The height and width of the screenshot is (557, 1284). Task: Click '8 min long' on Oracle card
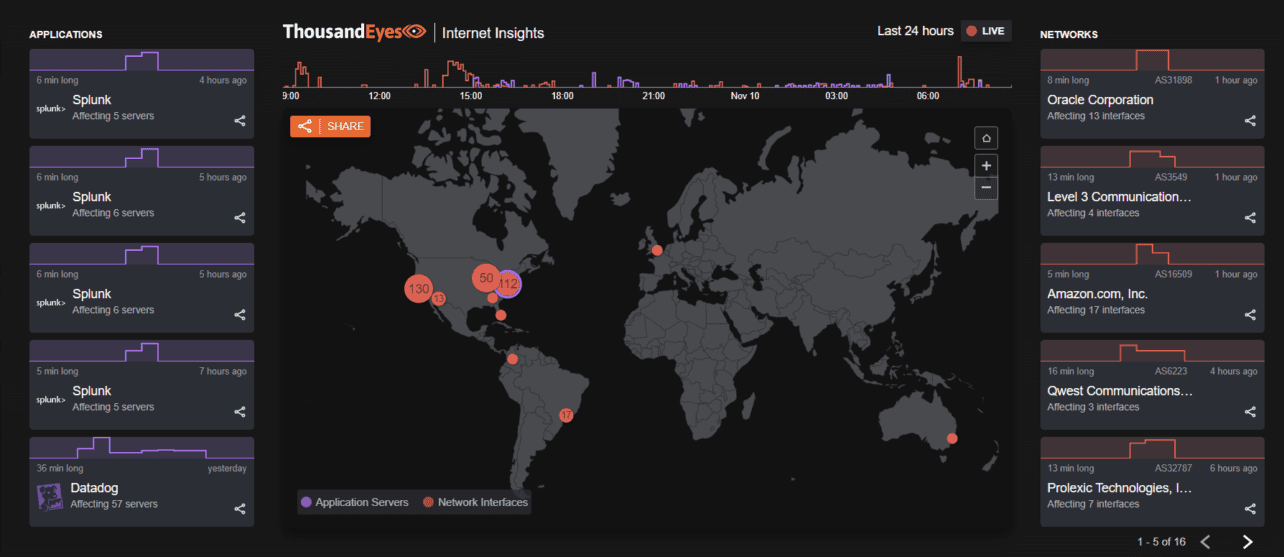pos(1069,80)
